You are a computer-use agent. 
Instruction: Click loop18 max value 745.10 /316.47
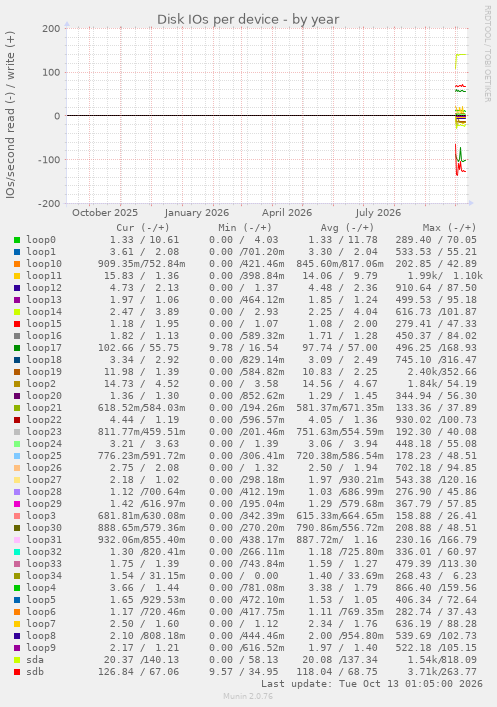[436, 360]
